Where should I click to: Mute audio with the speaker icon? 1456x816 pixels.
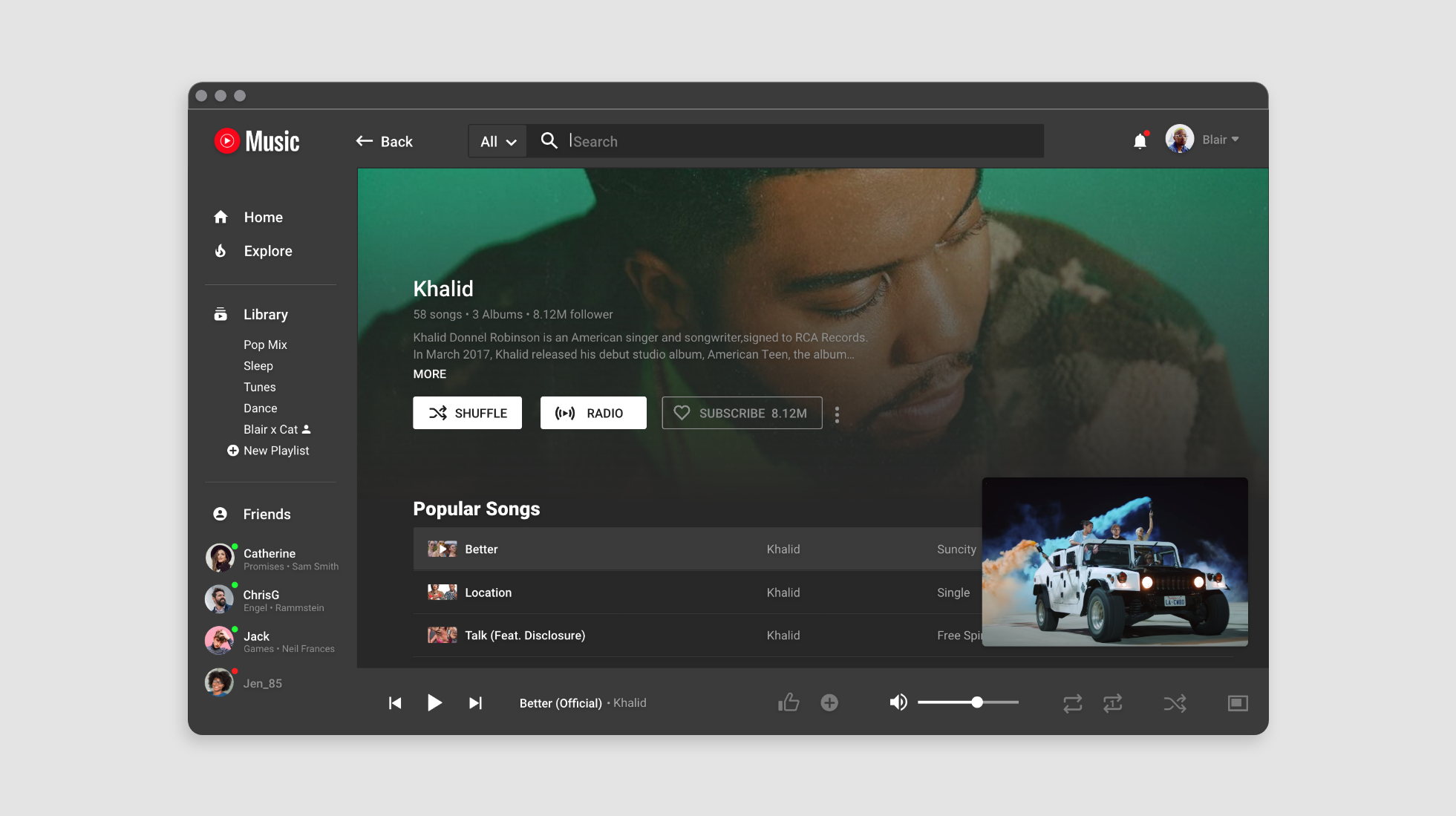pyautogui.click(x=898, y=702)
